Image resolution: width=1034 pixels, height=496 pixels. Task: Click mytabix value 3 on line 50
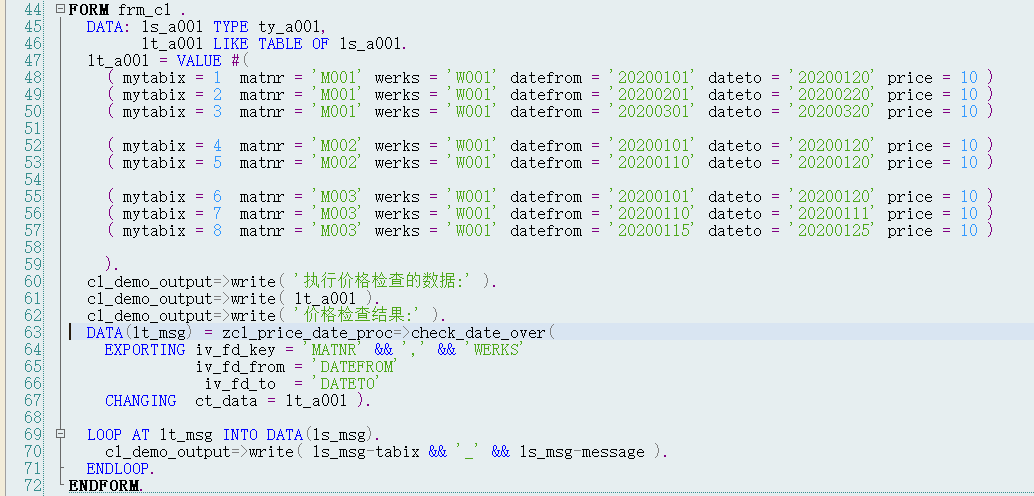(x=218, y=112)
